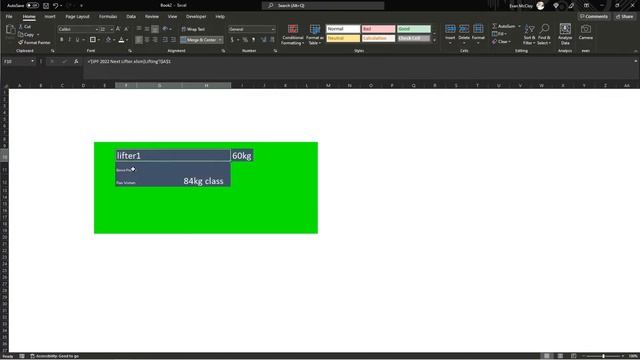Click the Copy button

click(26, 35)
